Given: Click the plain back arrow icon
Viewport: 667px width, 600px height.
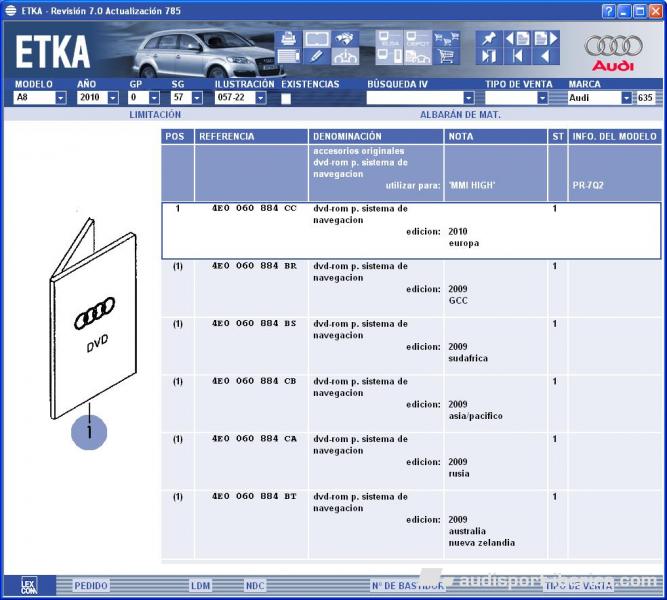Looking at the screenshot, I should point(546,56).
